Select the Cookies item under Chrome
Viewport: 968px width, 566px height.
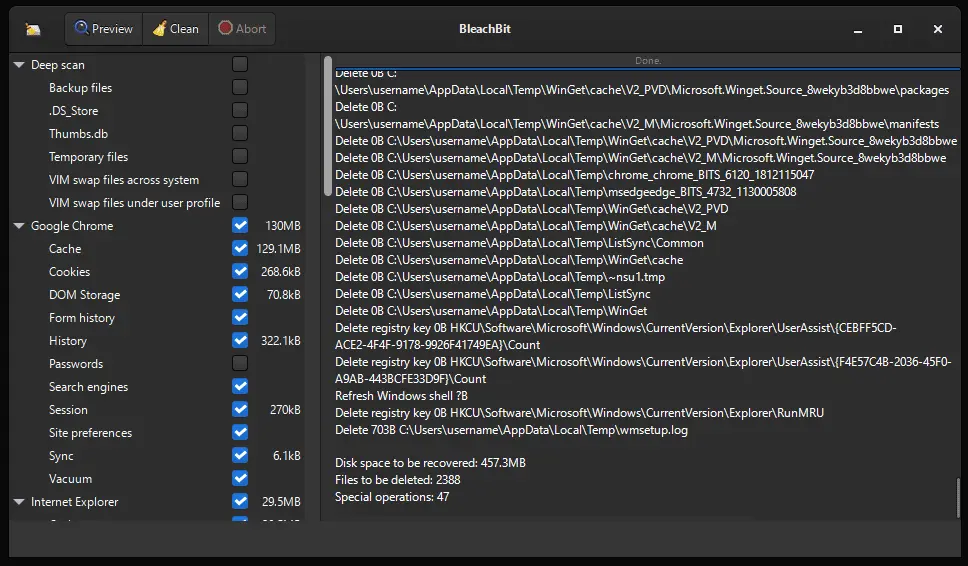pyautogui.click(x=69, y=272)
